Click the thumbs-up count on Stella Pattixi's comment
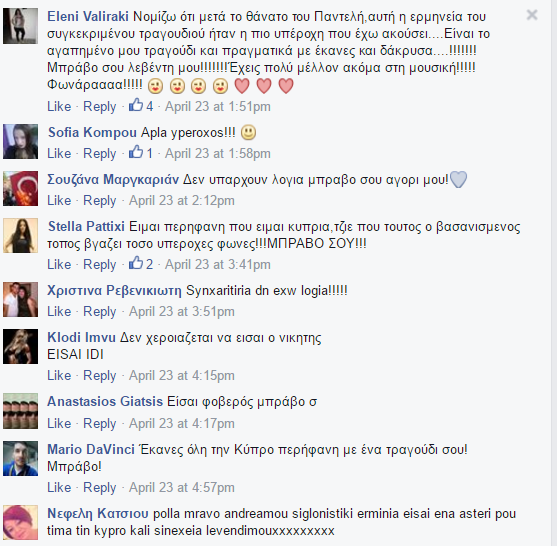Image resolution: width=557 pixels, height=546 pixels. pos(150,265)
